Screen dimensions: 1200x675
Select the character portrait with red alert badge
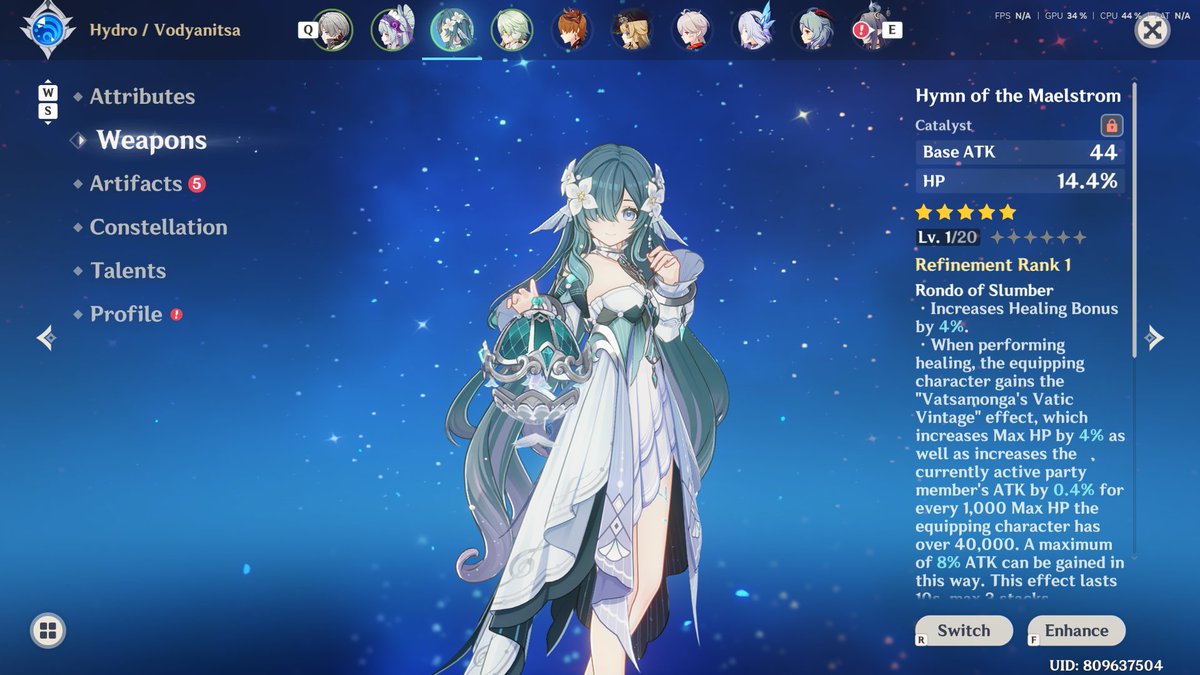pos(872,30)
